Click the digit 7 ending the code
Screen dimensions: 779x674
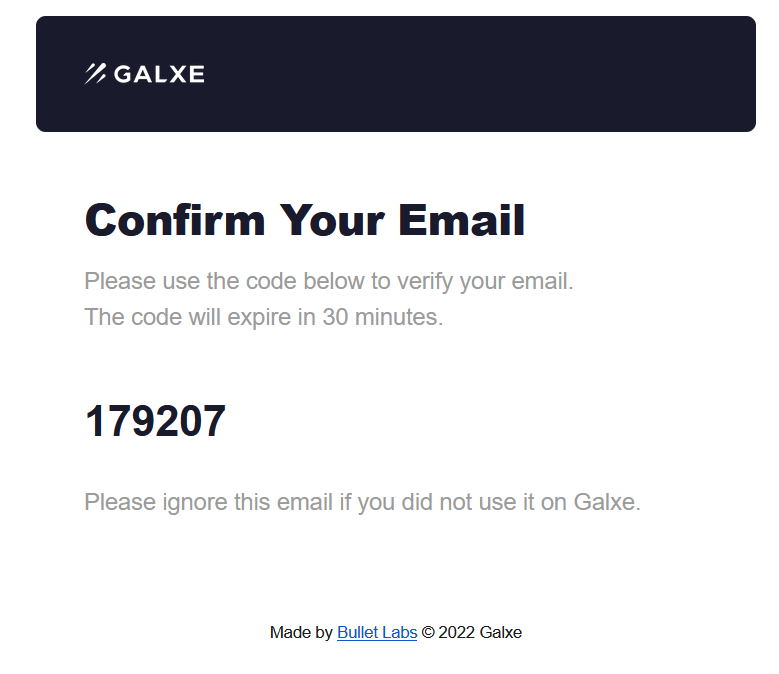pyautogui.click(x=214, y=421)
